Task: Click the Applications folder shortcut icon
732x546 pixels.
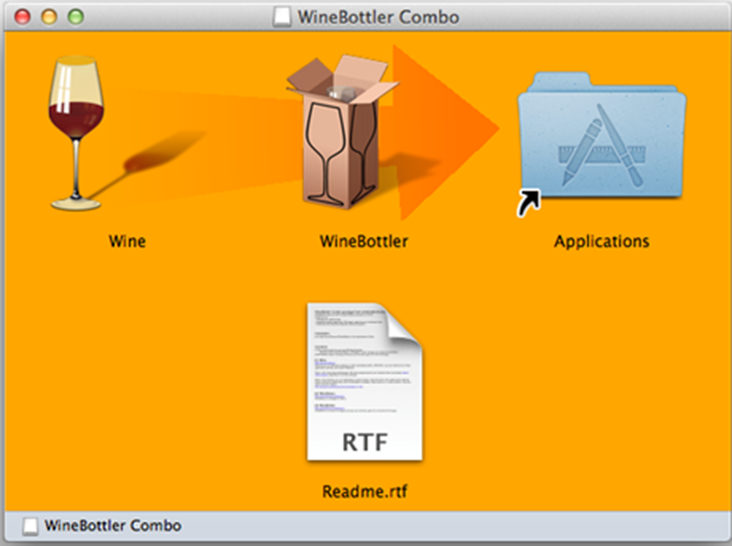Action: tap(601, 142)
